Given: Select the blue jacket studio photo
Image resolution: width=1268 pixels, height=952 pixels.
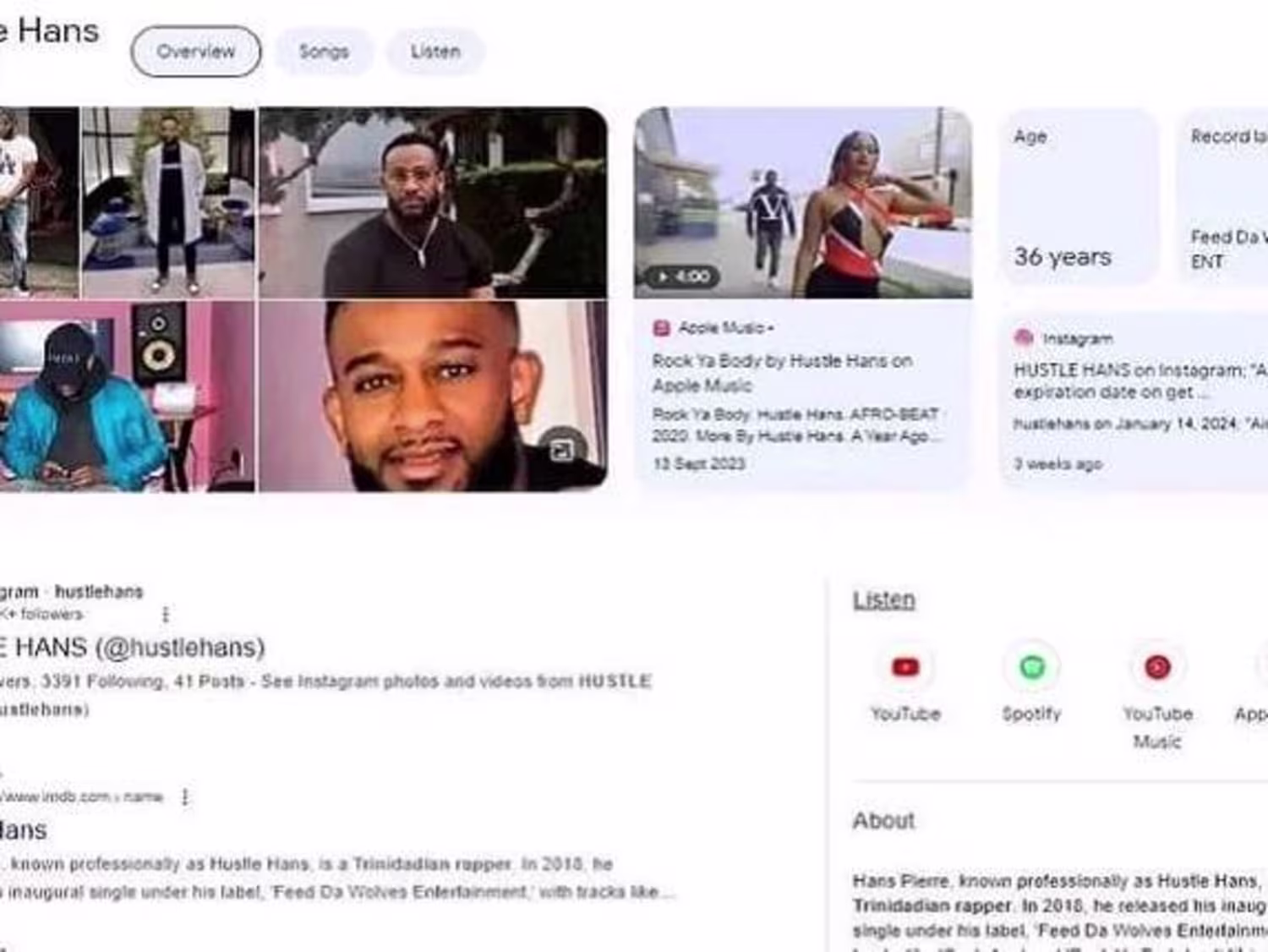Looking at the screenshot, I should click(x=127, y=397).
